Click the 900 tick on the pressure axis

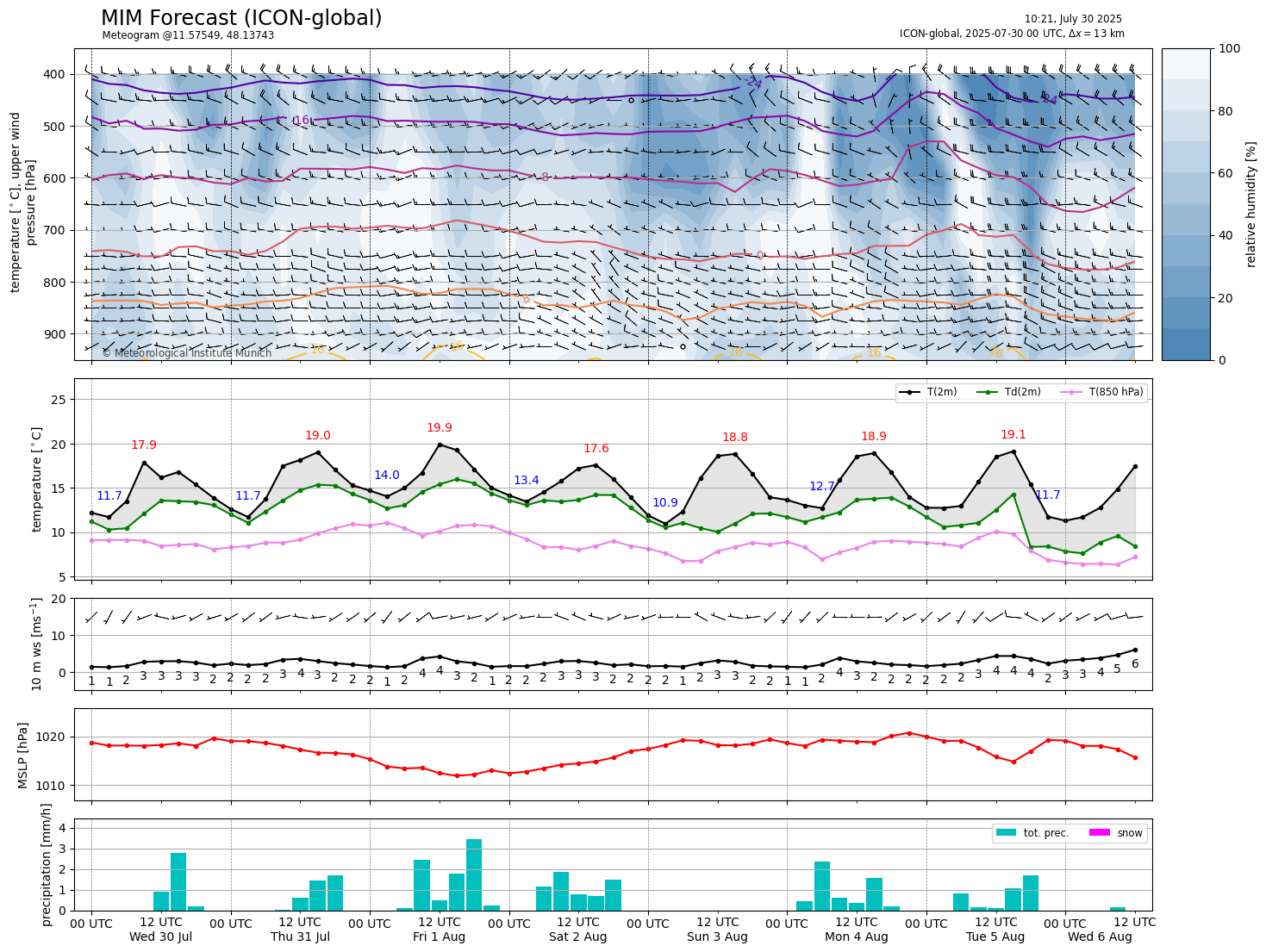(x=54, y=334)
